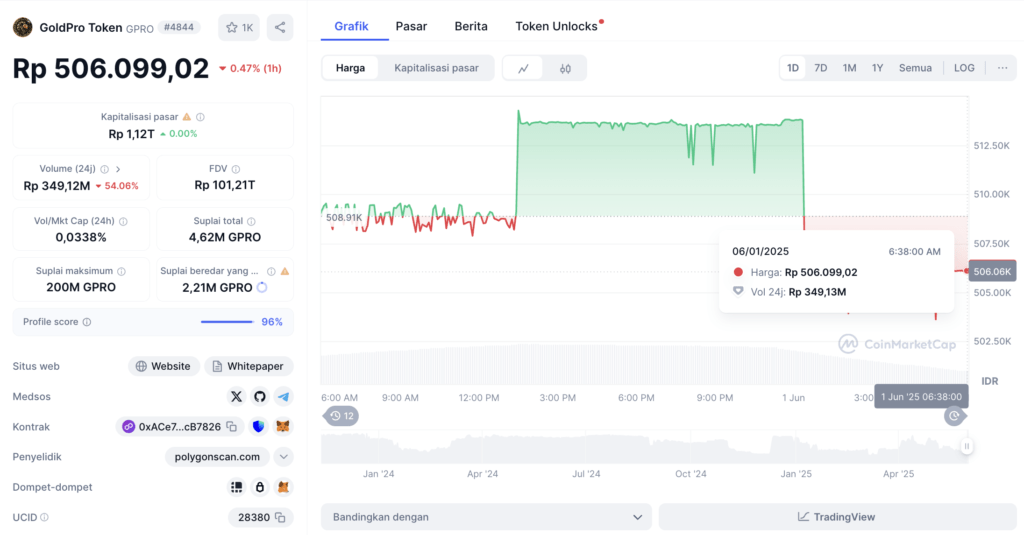Expand the Penyelidik explorer dropdown chevron
Screen dimensions: 1024x535
pyautogui.click(x=283, y=457)
